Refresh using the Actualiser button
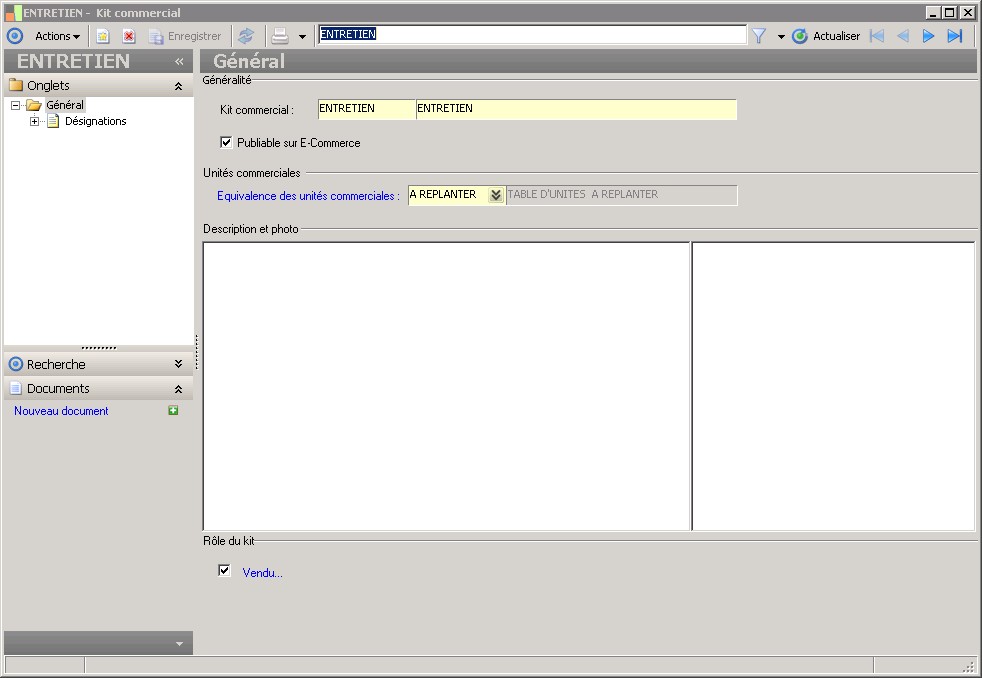The width and height of the screenshot is (982, 678). (x=826, y=36)
